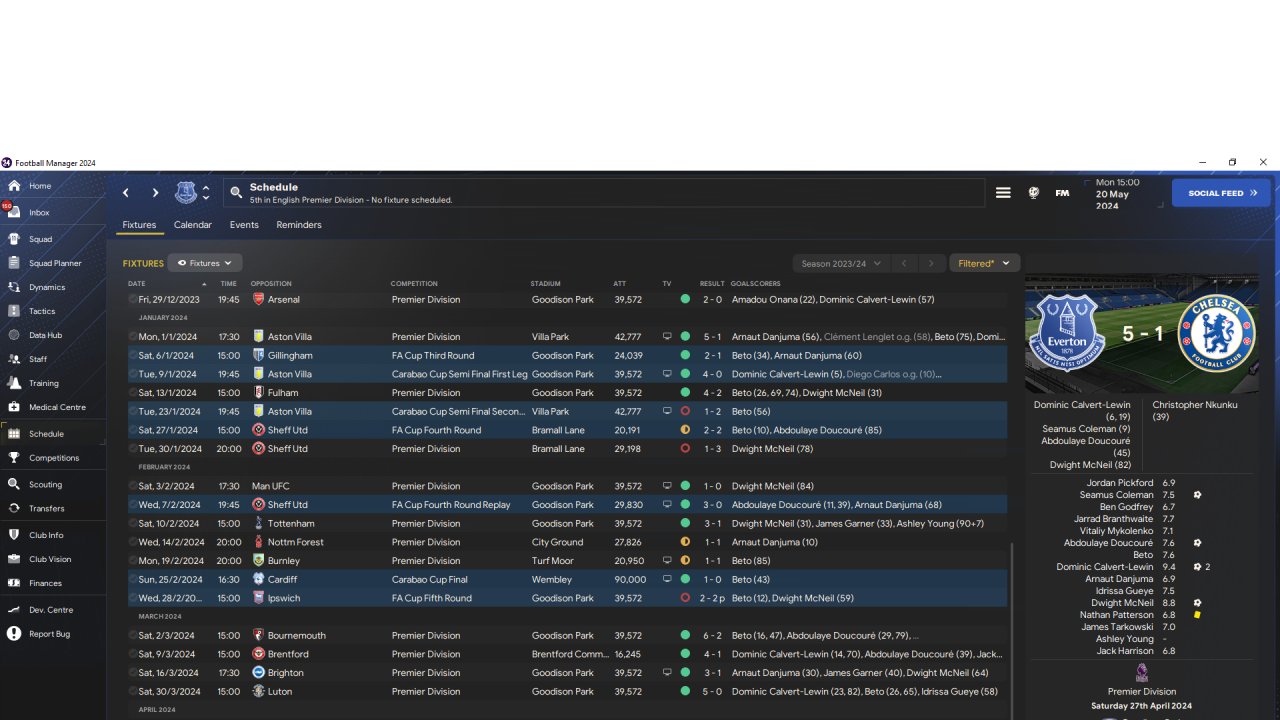This screenshot has height=720, width=1280.
Task: Switch to the Reminders tab
Action: tap(299, 225)
